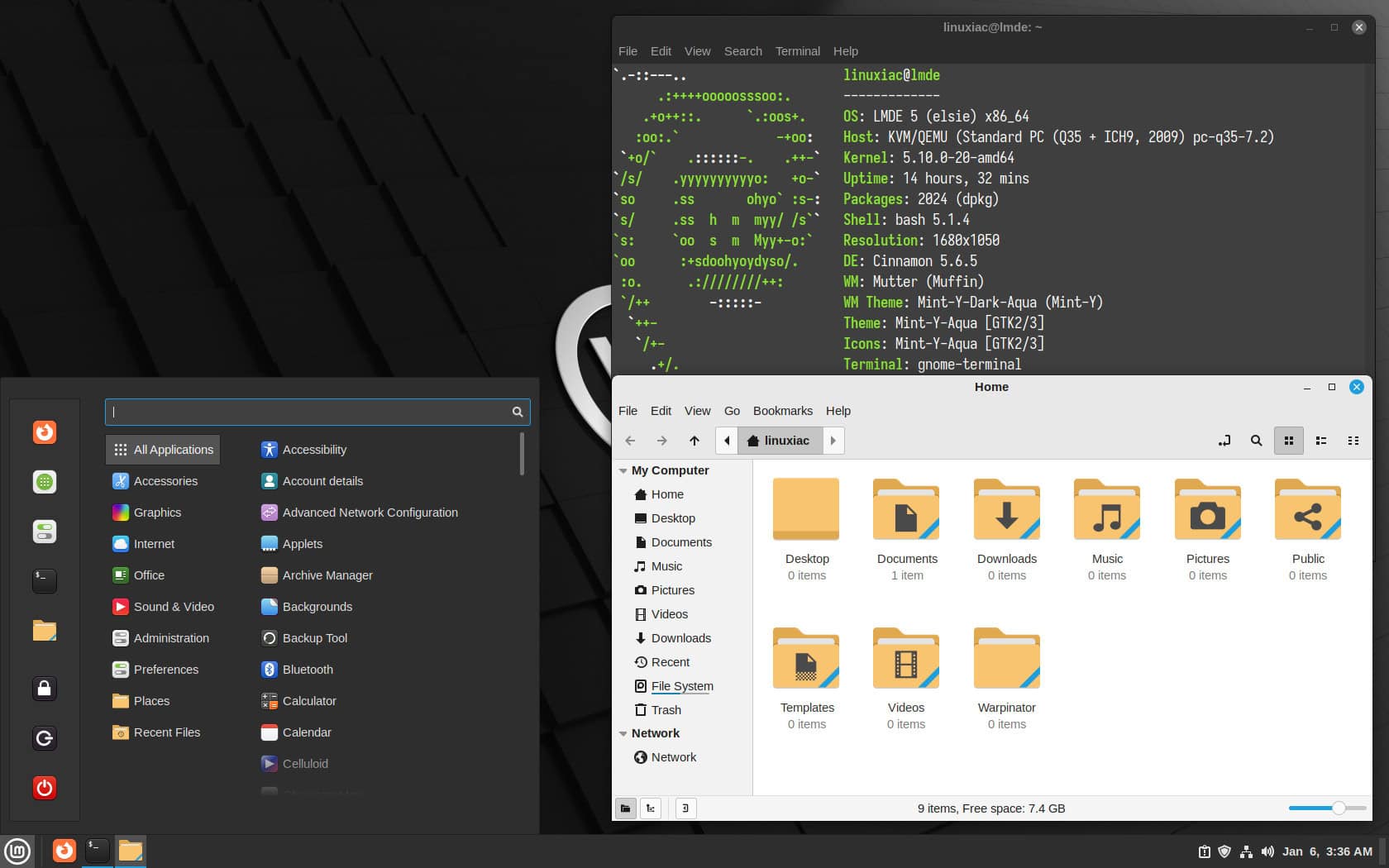1389x868 pixels.
Task: Open the Terminal menu in gnome-terminal
Action: click(x=796, y=50)
